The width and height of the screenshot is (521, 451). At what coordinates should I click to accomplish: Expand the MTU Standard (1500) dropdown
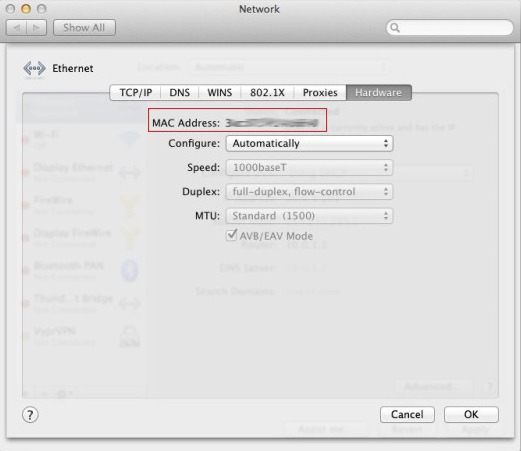click(x=309, y=216)
